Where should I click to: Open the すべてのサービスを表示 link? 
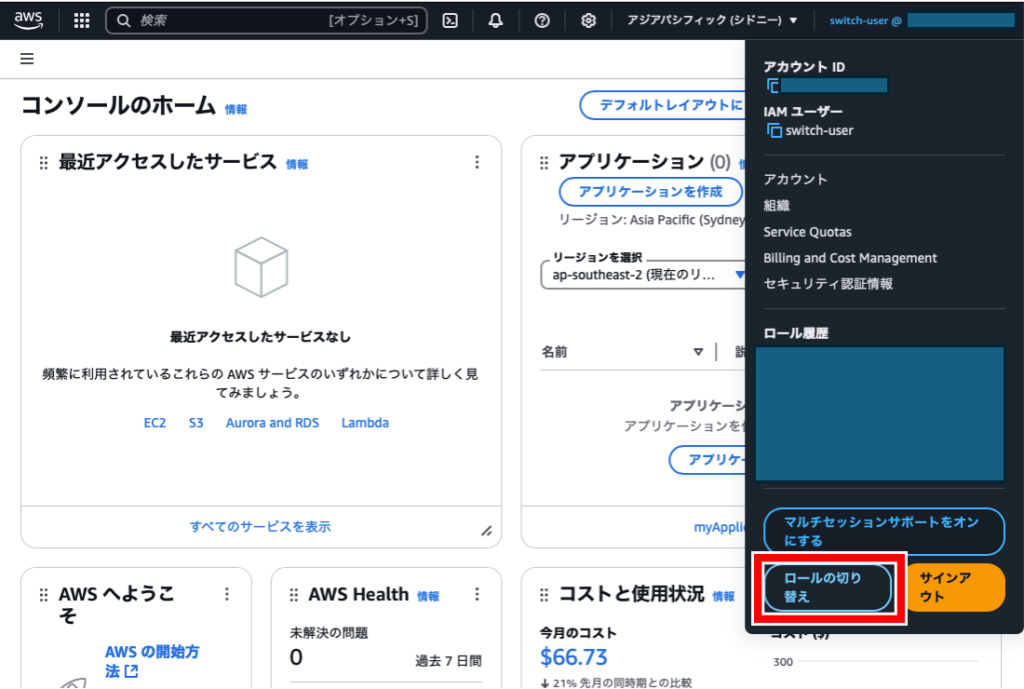coord(260,526)
